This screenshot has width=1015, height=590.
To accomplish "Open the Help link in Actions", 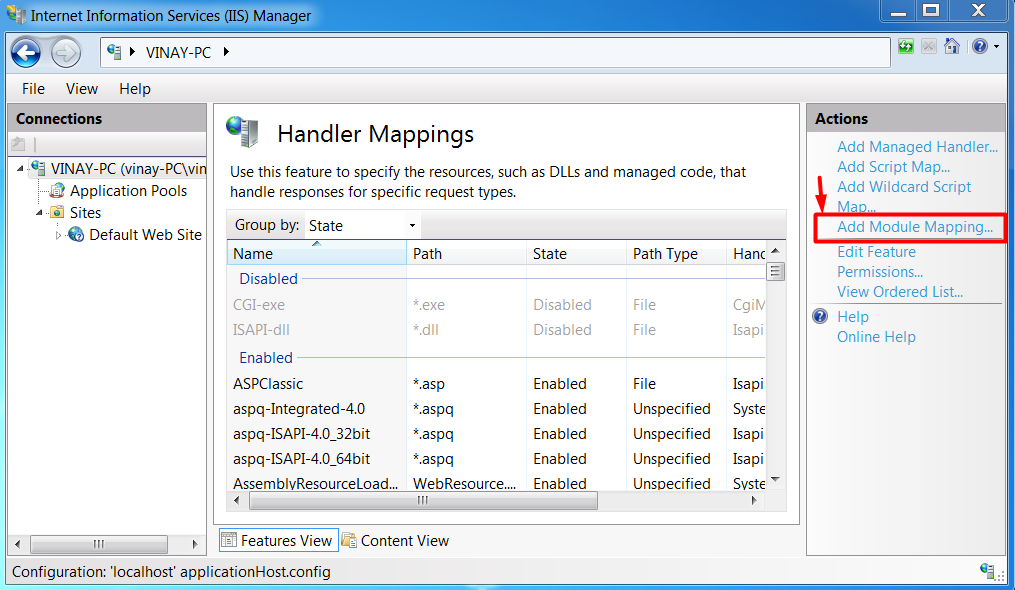I will click(853, 317).
